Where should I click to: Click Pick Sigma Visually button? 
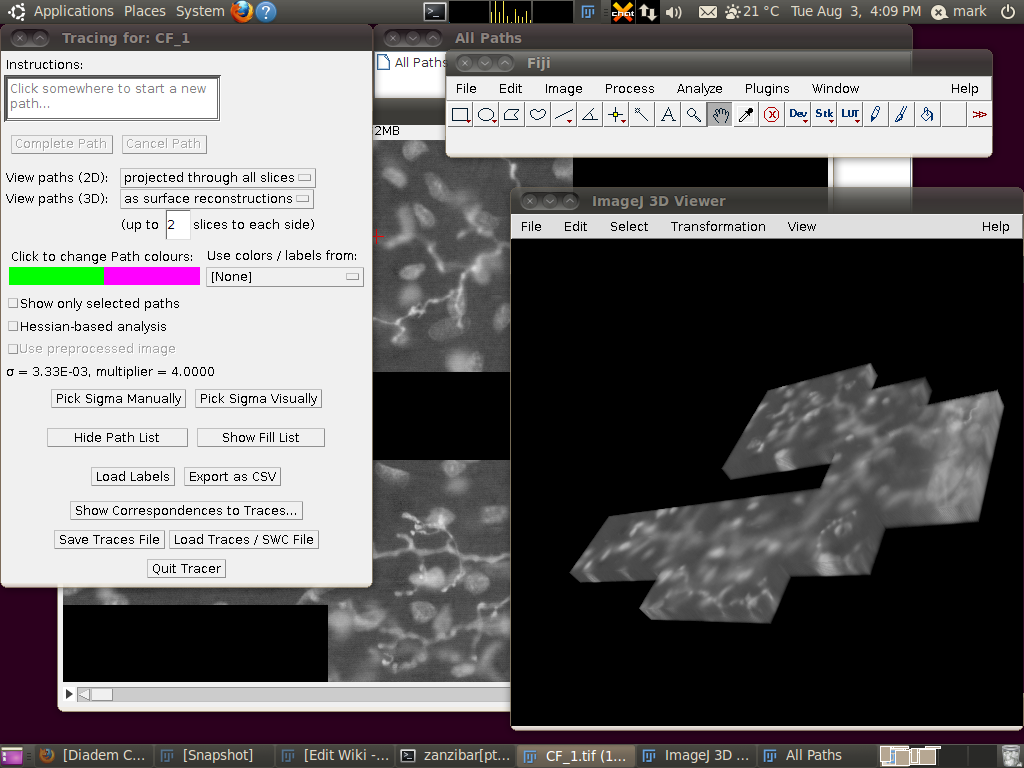[x=259, y=398]
